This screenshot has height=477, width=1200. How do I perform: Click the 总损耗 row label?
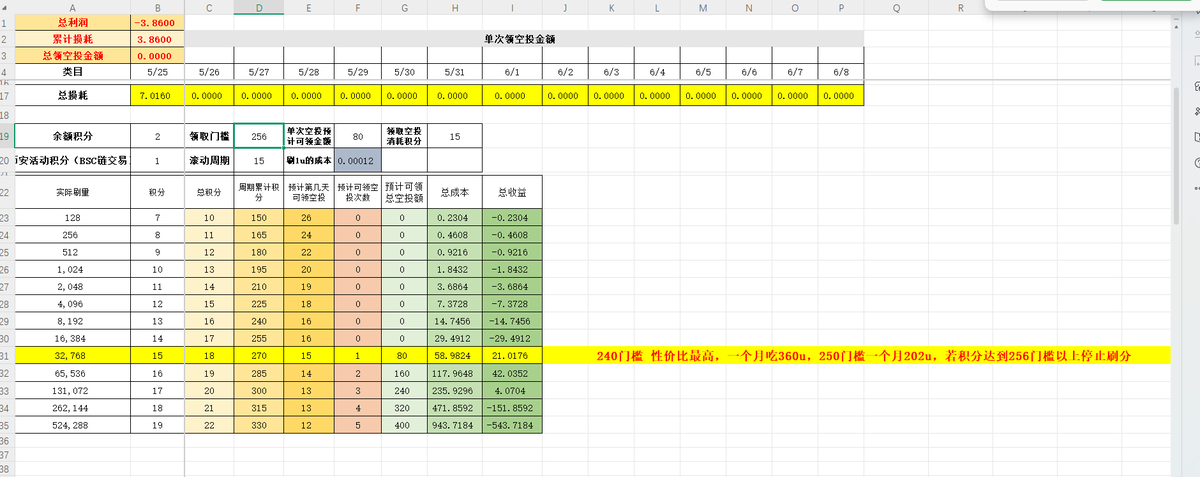(x=71, y=95)
